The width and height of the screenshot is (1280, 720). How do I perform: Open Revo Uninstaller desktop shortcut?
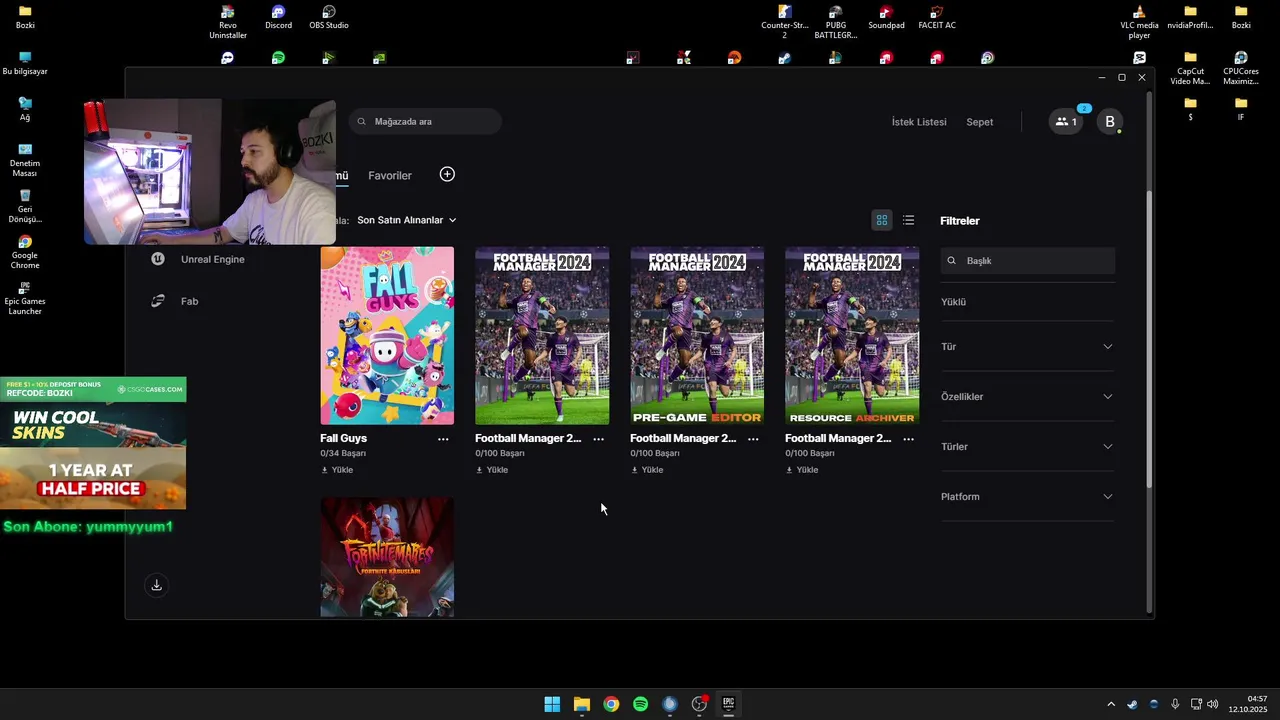228,22
